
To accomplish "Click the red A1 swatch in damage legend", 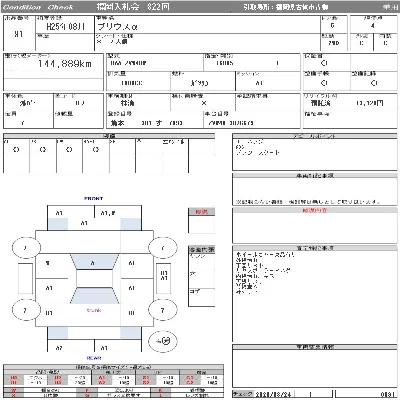I will coord(102,378).
